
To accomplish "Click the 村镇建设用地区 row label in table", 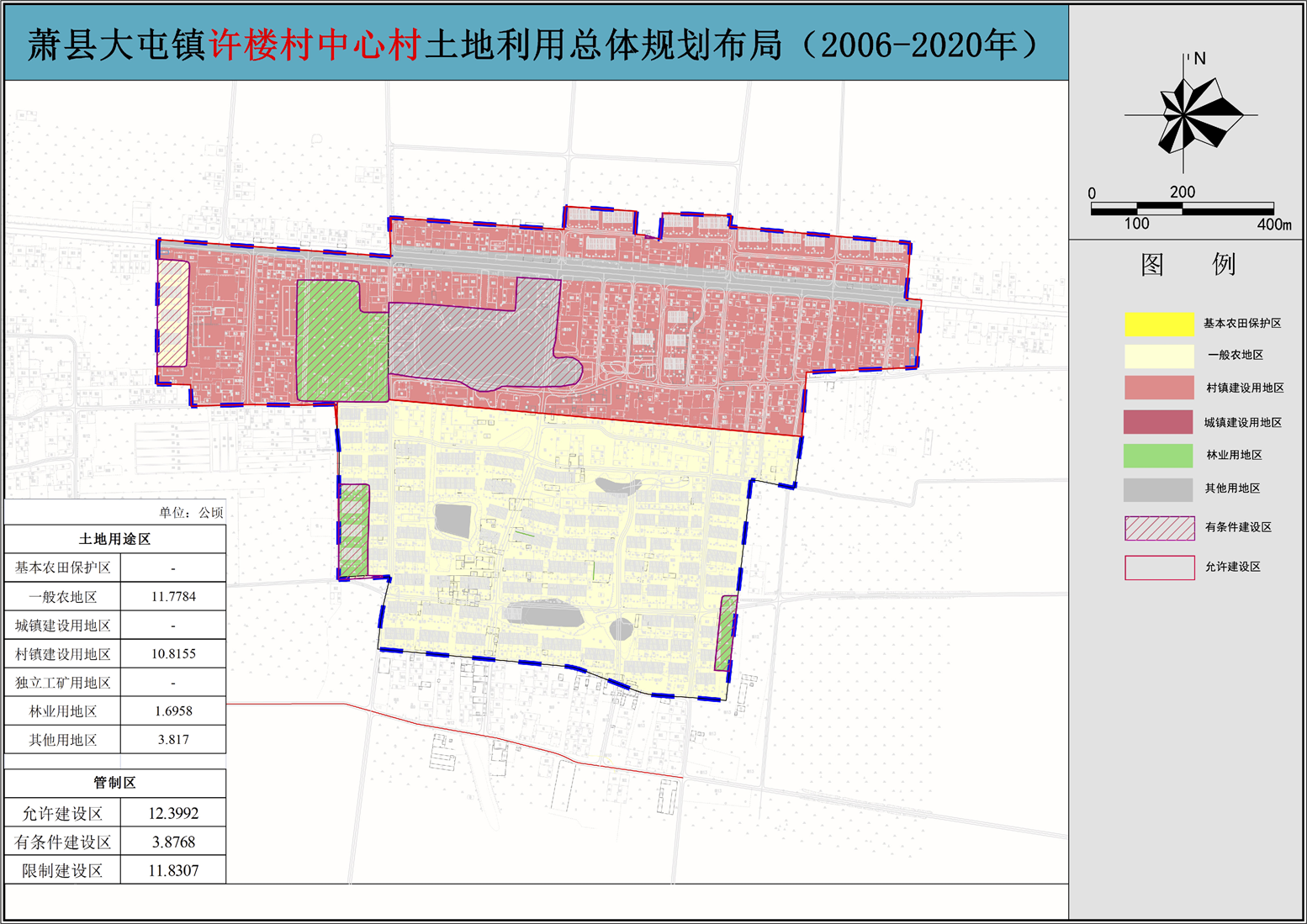I will (63, 654).
